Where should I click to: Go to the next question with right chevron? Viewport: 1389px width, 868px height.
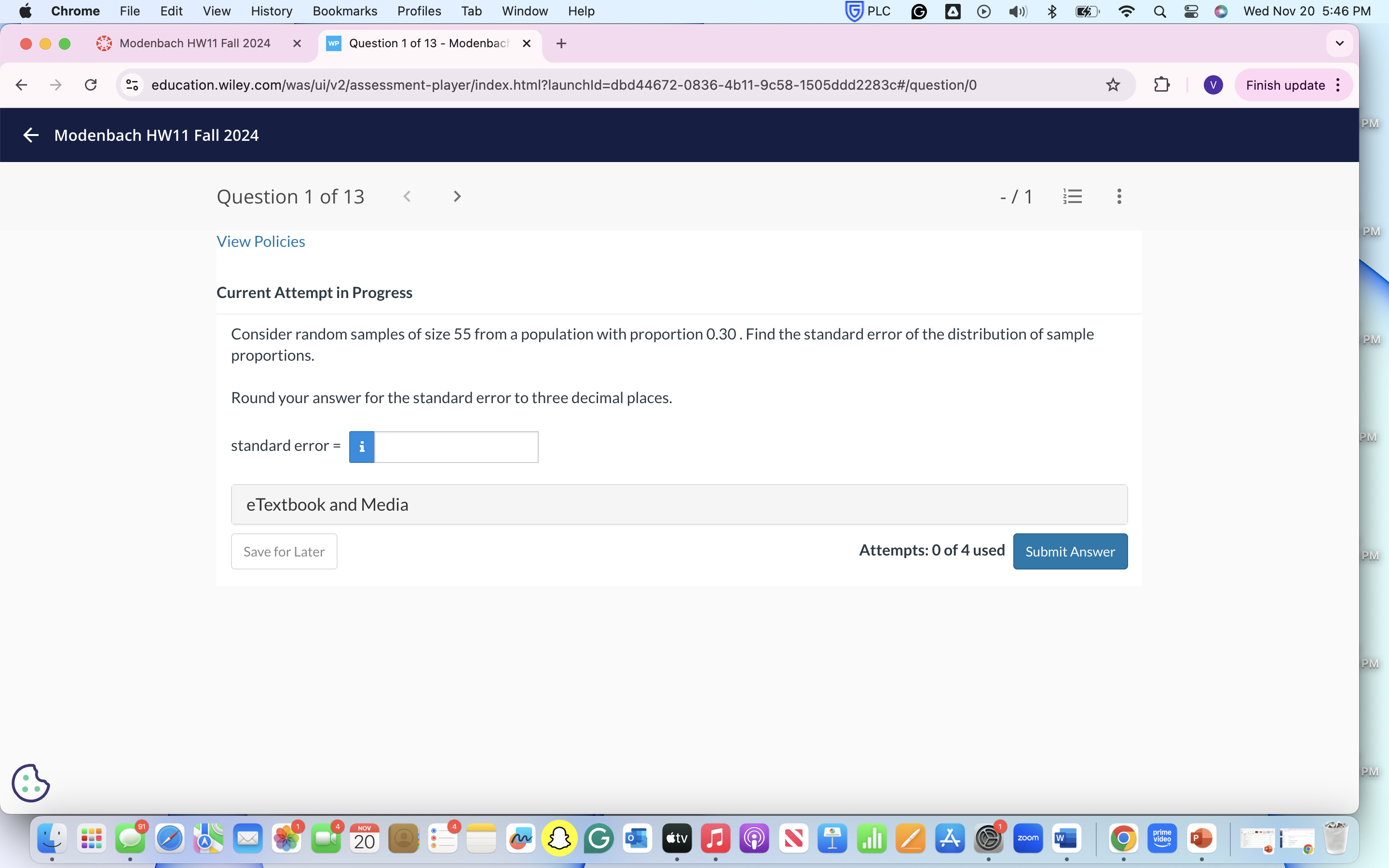(456, 196)
